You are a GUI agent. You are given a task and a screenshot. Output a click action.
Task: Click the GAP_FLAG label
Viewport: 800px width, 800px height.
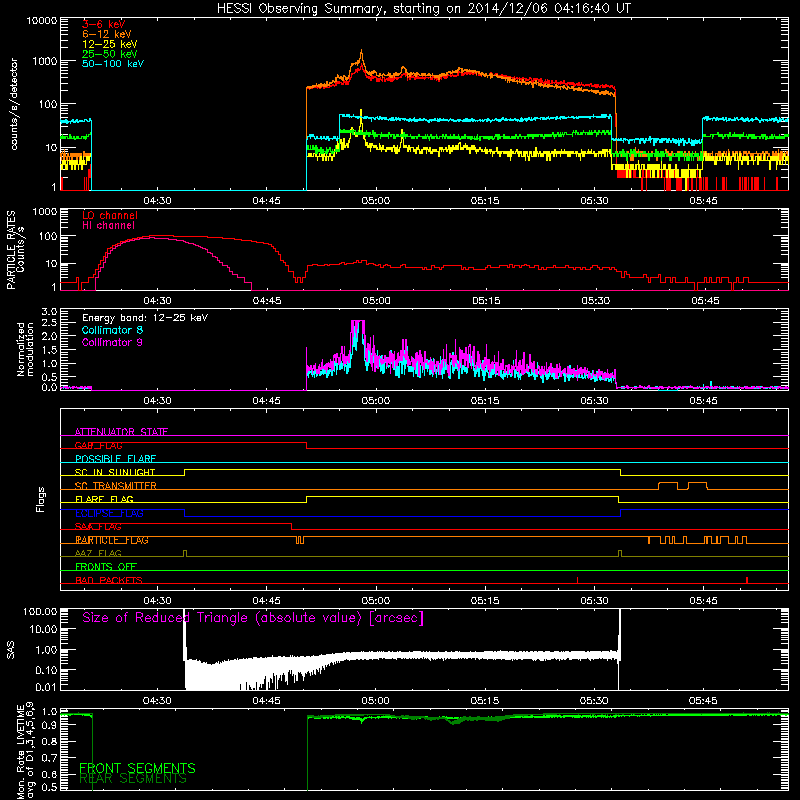click(98, 445)
